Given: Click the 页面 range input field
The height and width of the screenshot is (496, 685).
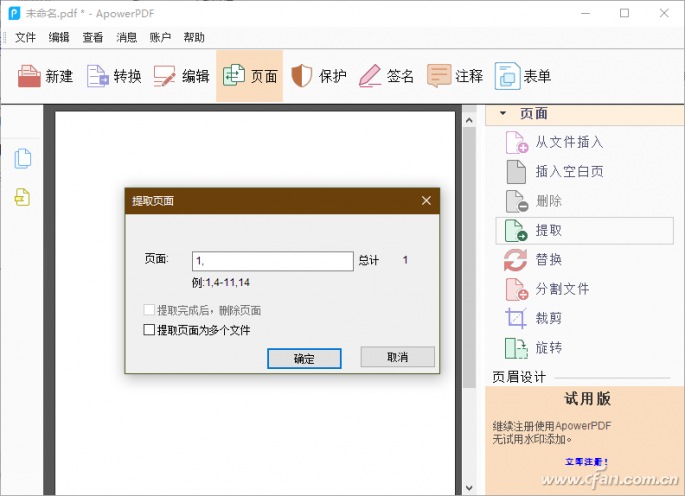Looking at the screenshot, I should [x=273, y=261].
